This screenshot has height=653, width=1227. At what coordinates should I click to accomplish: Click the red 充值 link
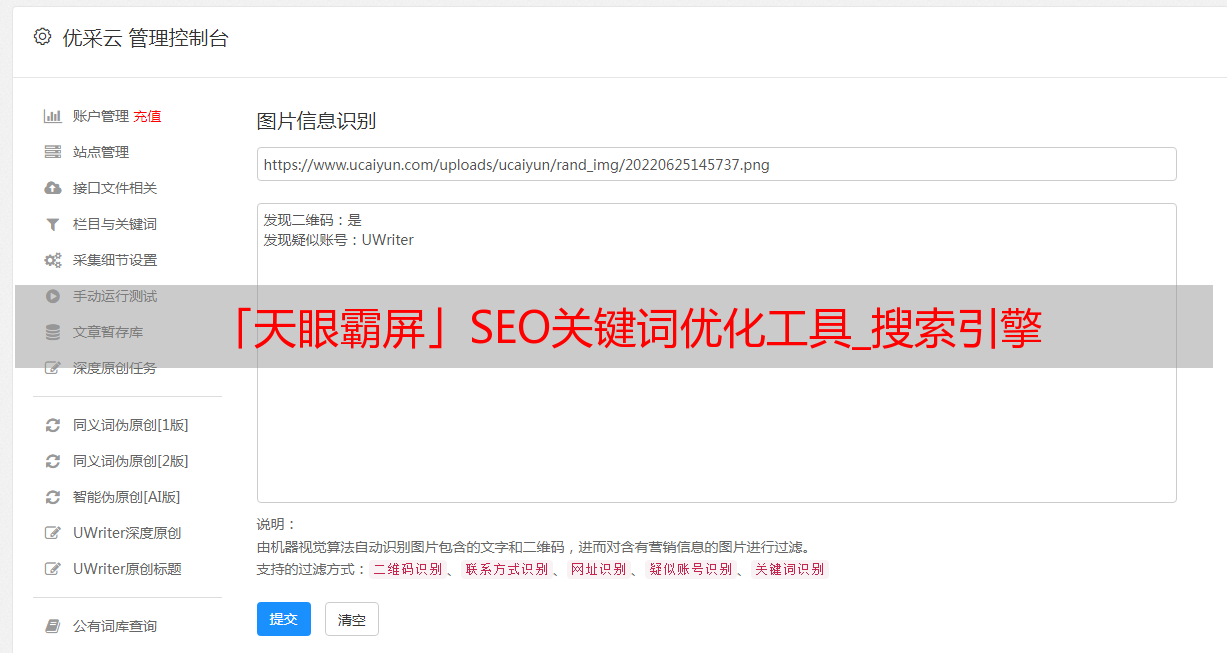click(x=147, y=116)
